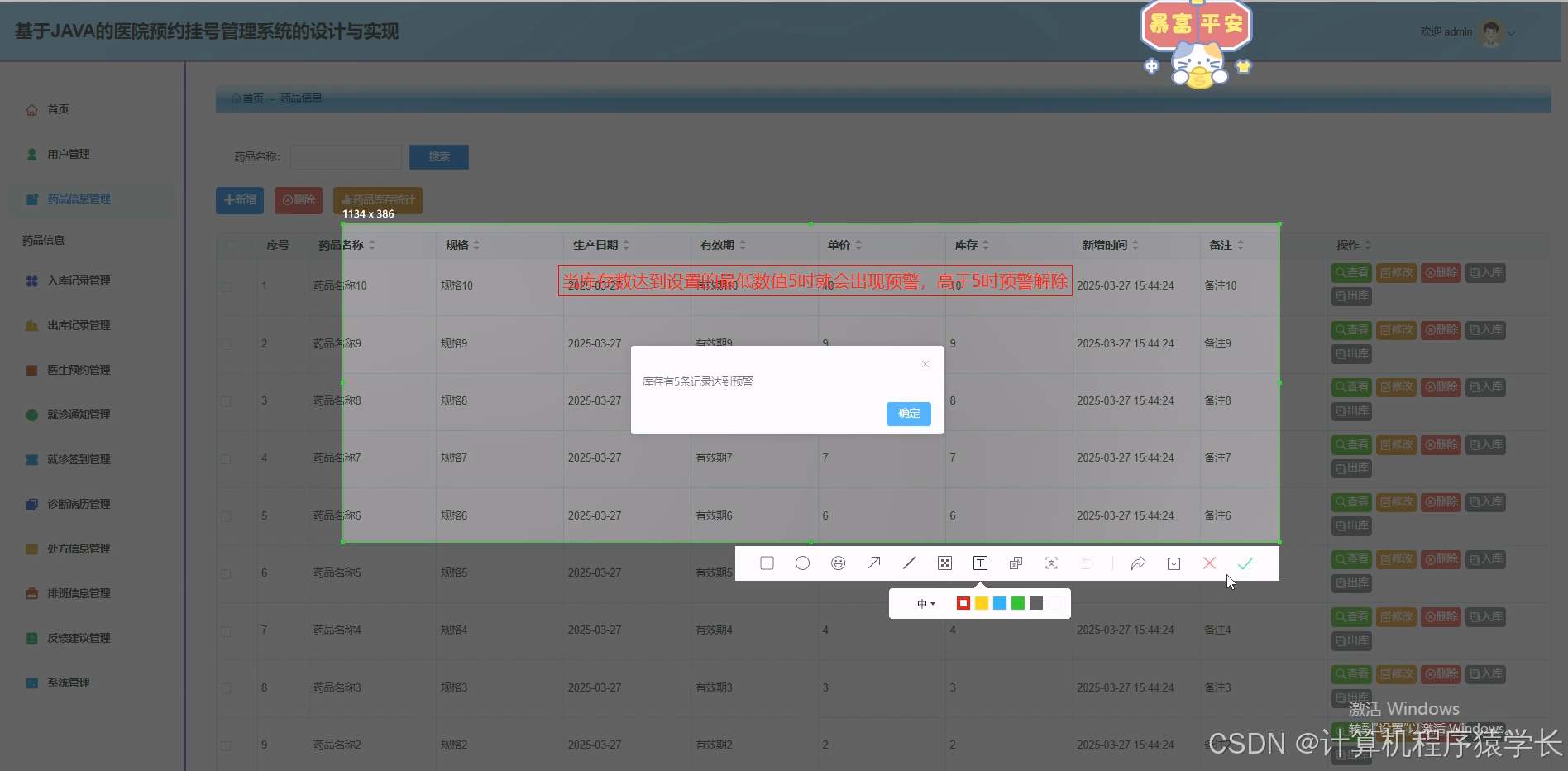Screen dimensions: 1568x771
Task: Check the checkbox for row 药品名称8
Action: click(x=226, y=401)
